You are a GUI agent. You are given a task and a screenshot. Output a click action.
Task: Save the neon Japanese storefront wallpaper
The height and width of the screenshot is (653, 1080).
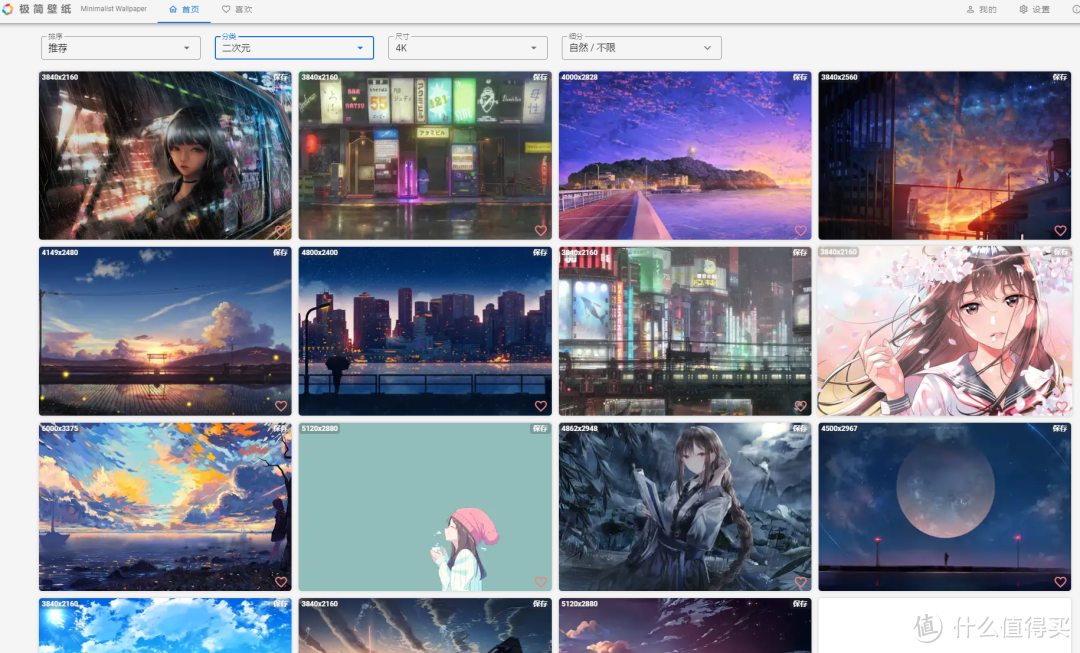(540, 77)
